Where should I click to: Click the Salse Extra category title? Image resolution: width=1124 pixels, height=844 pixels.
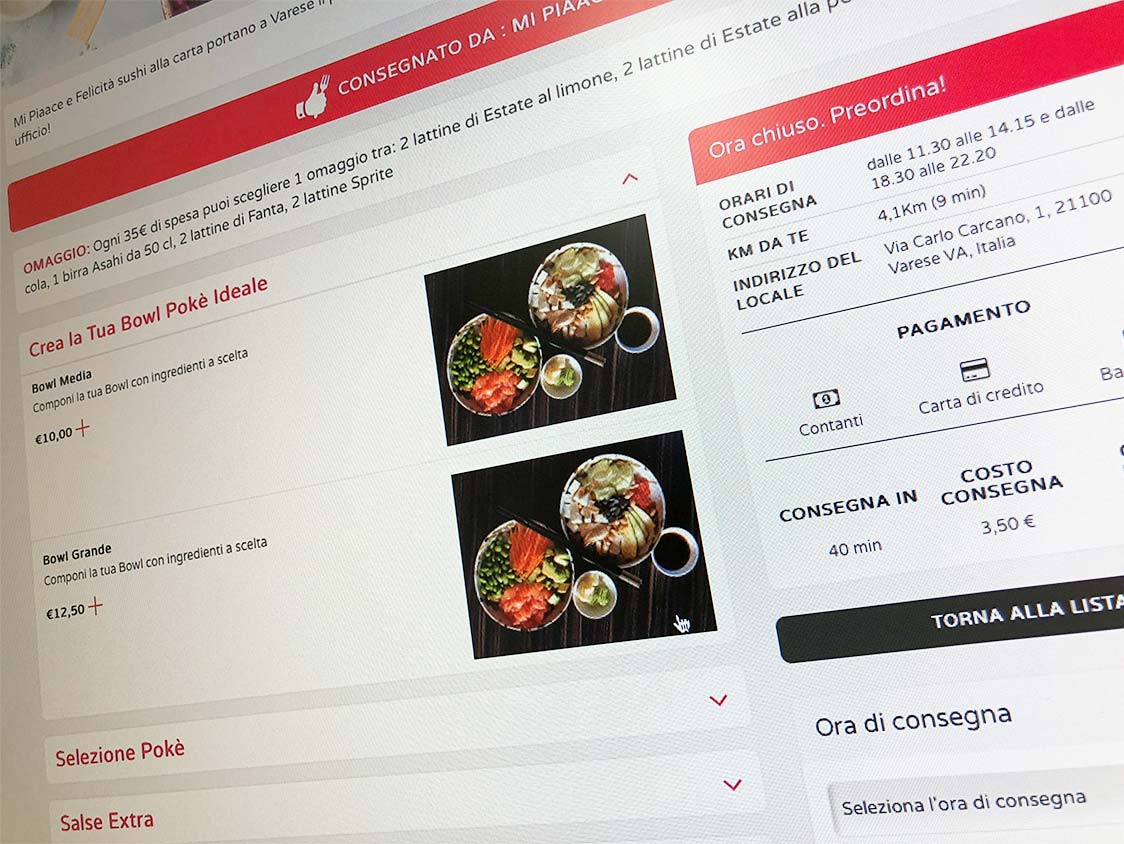pyautogui.click(x=107, y=821)
